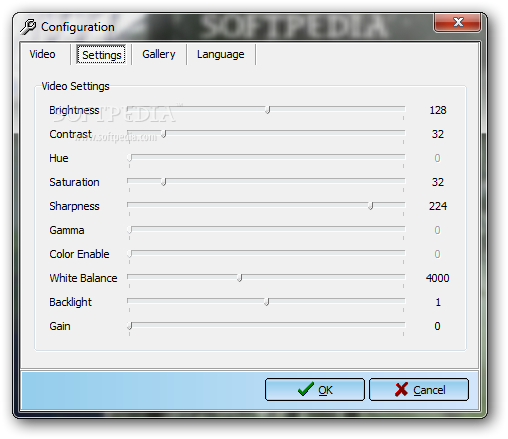The width and height of the screenshot is (508, 439).
Task: Click the Saturation value 32
Action: pos(438,182)
